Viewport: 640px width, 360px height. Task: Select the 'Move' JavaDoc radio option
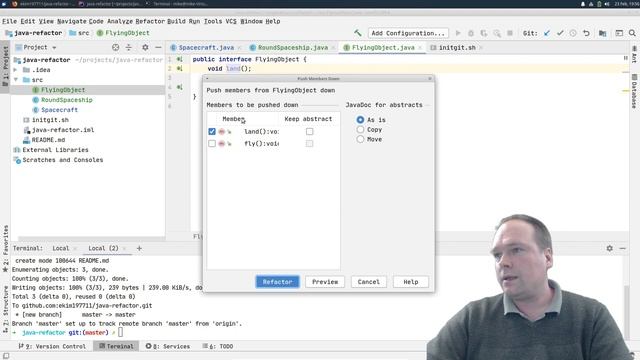(360, 139)
